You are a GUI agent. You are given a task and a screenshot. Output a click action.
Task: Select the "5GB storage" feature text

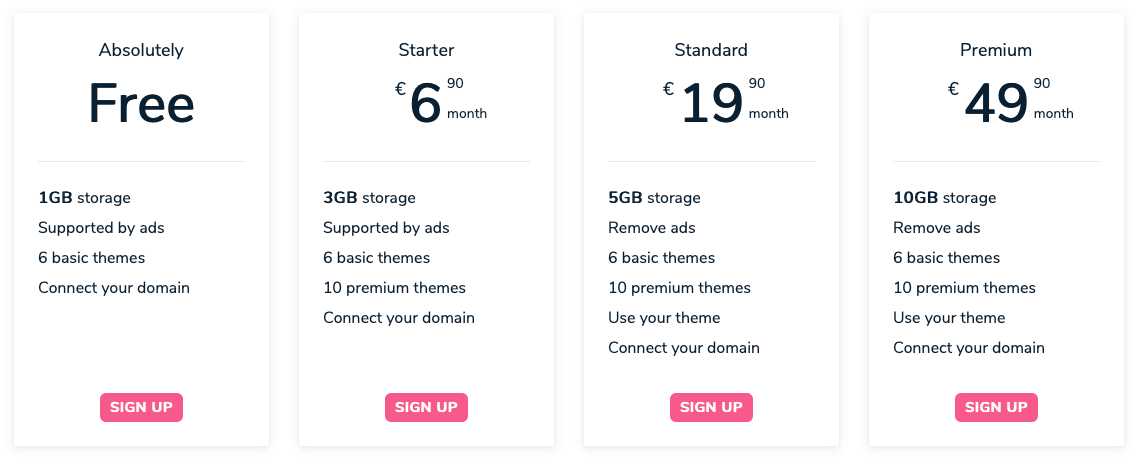(654, 198)
